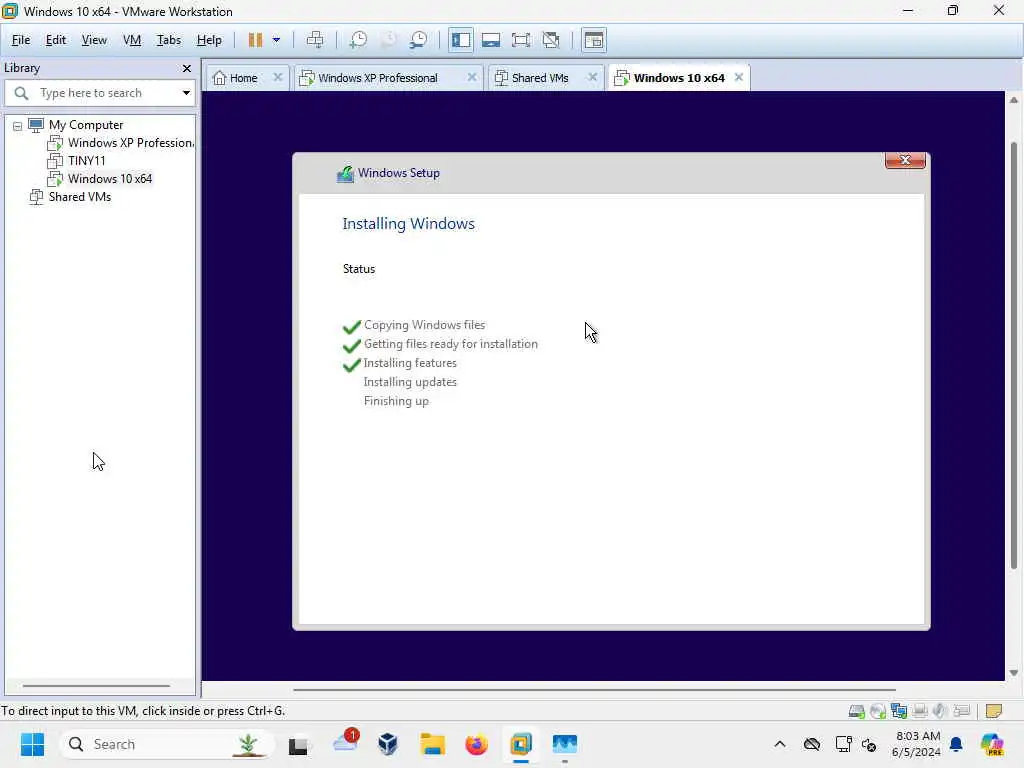Click the Windows 10 x64 tab
This screenshot has height=768, width=1024.
(x=679, y=78)
